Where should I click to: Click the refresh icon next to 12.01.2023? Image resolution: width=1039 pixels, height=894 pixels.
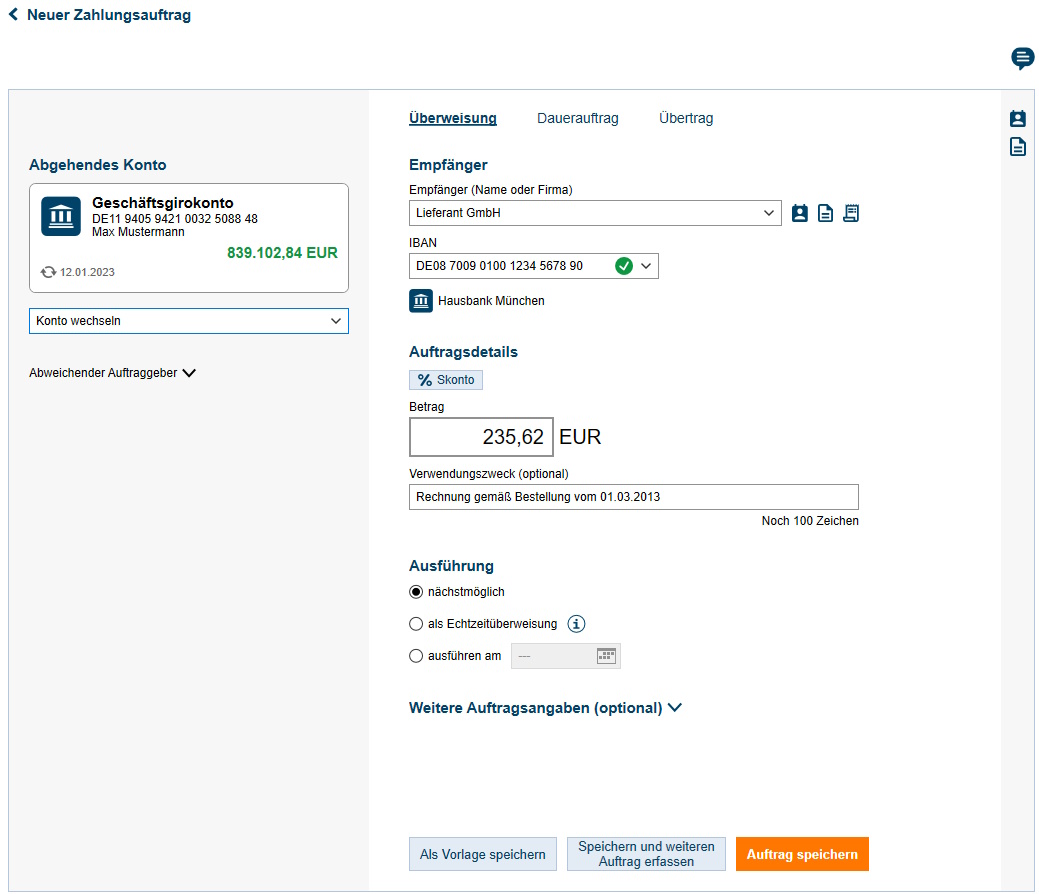click(48, 272)
